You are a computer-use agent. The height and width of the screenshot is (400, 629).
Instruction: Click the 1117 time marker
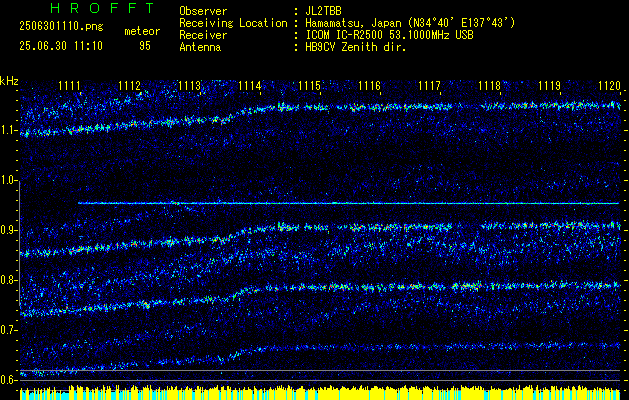pos(429,85)
